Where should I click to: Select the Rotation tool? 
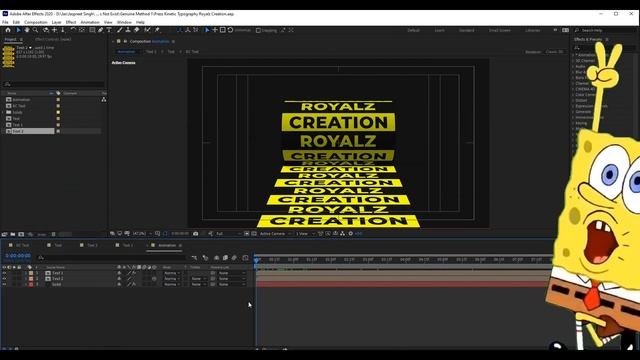point(73,30)
